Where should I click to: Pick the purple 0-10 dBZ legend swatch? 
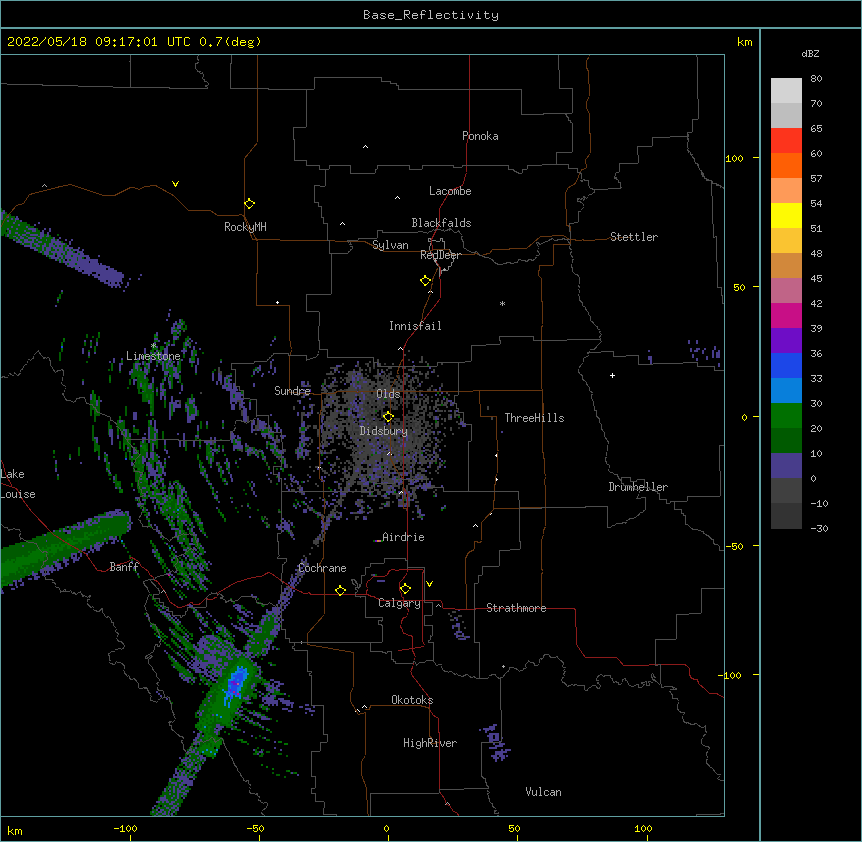click(x=786, y=466)
